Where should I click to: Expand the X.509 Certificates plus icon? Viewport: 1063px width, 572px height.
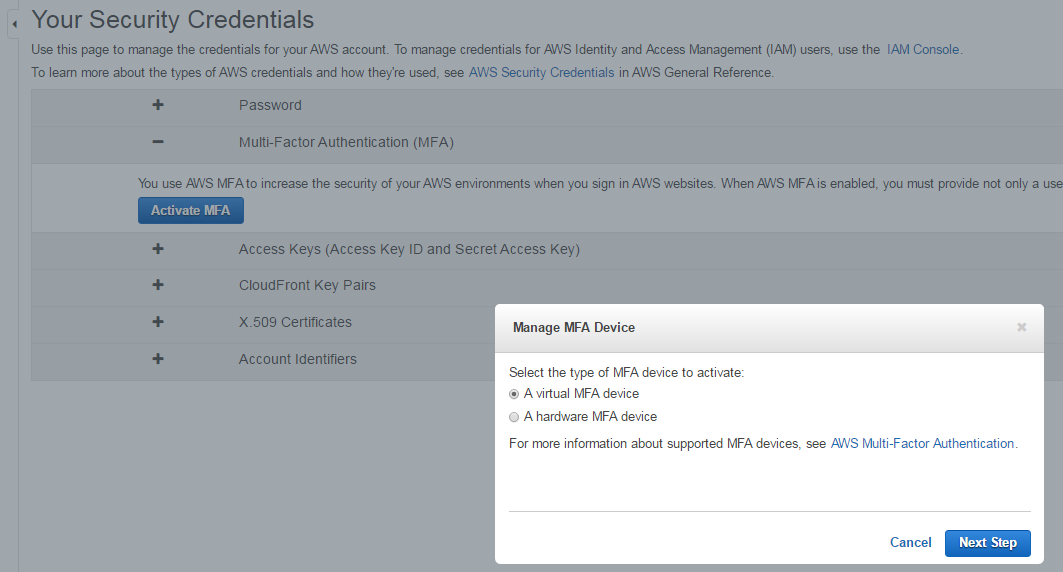[158, 322]
